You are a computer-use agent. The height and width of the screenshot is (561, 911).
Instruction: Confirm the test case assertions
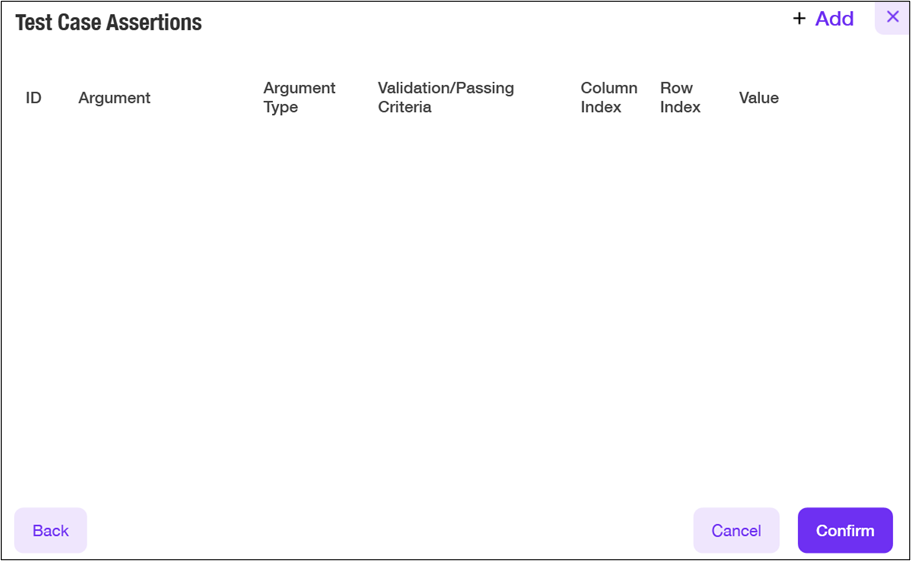click(x=845, y=530)
